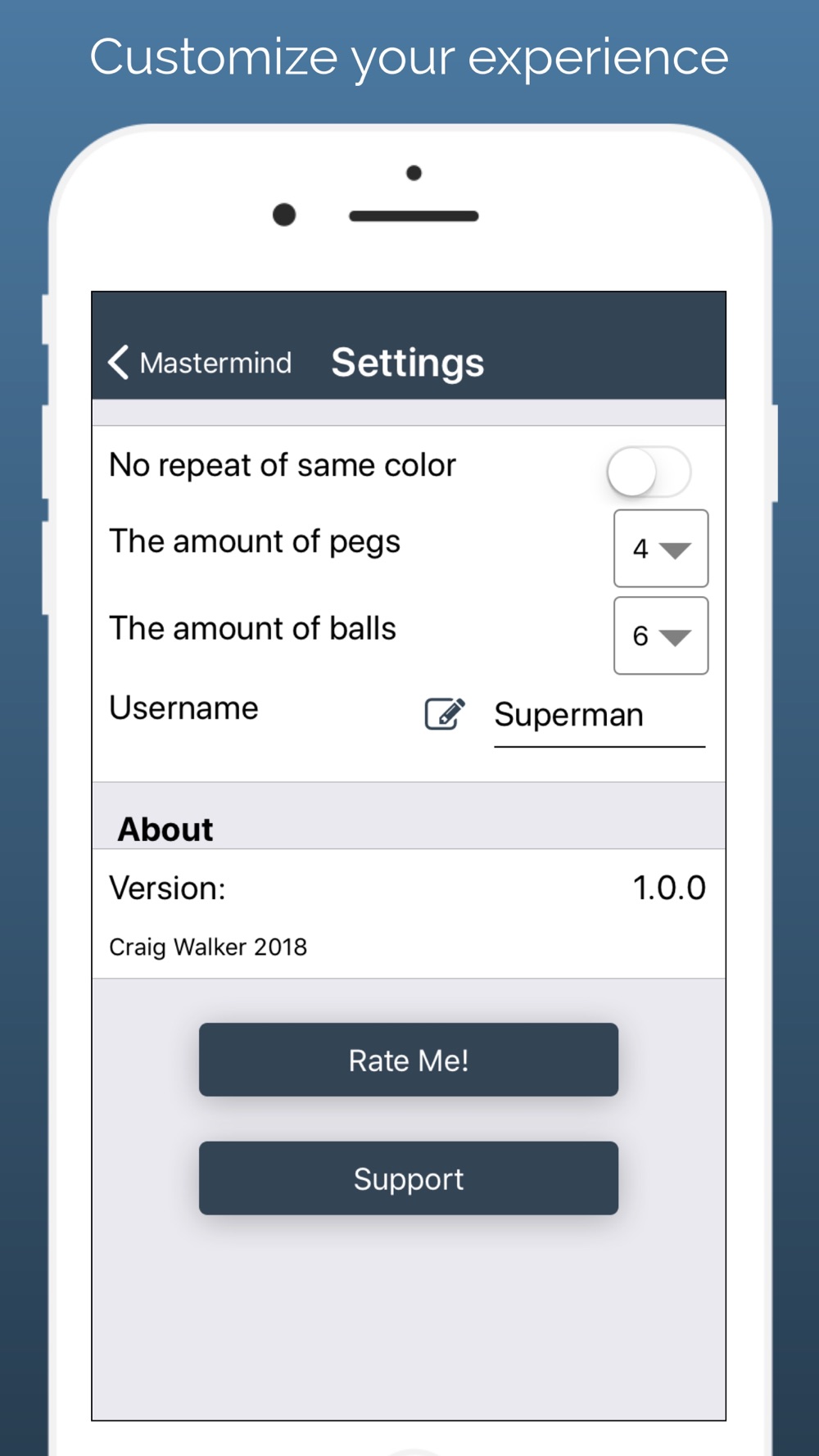The width and height of the screenshot is (819, 1456).
Task: Open the amount of pegs dropdown
Action: click(x=661, y=548)
